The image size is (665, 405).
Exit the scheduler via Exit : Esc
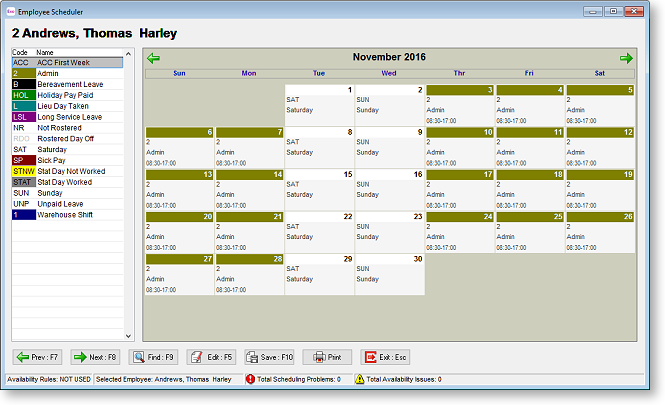pos(386,356)
